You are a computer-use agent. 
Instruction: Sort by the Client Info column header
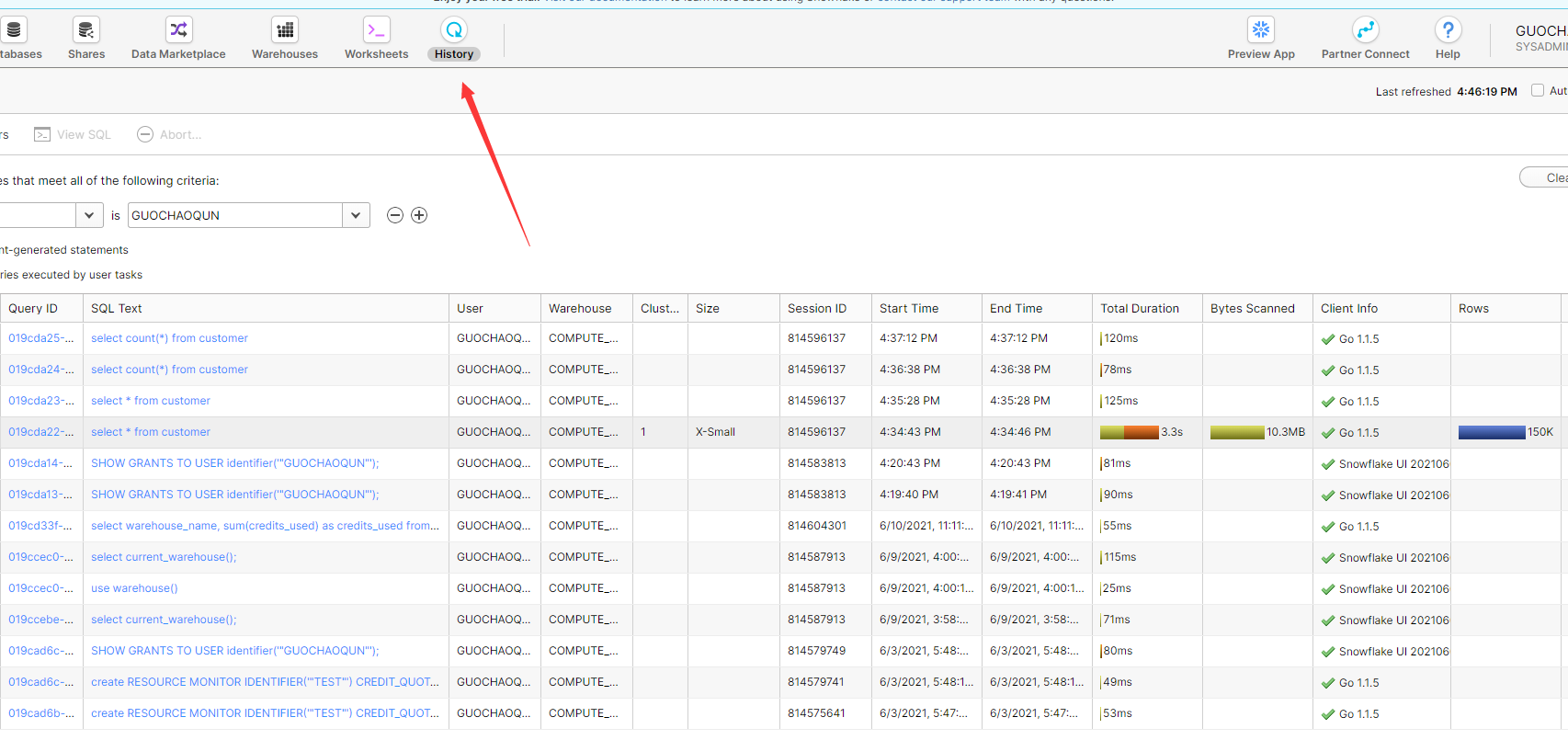point(1381,308)
